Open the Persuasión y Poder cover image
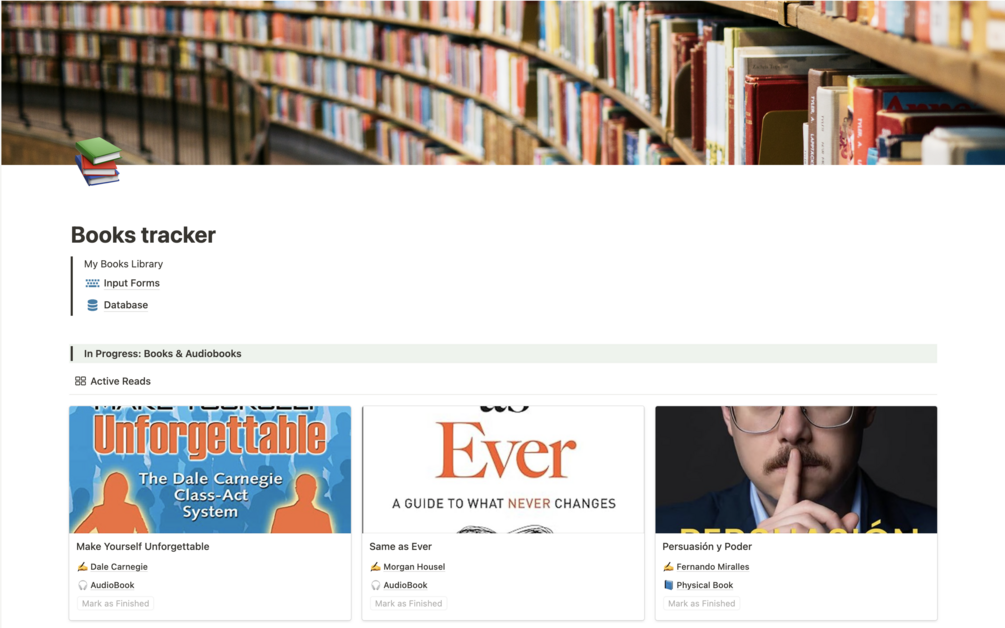The height and width of the screenshot is (628, 1005). pyautogui.click(x=796, y=470)
